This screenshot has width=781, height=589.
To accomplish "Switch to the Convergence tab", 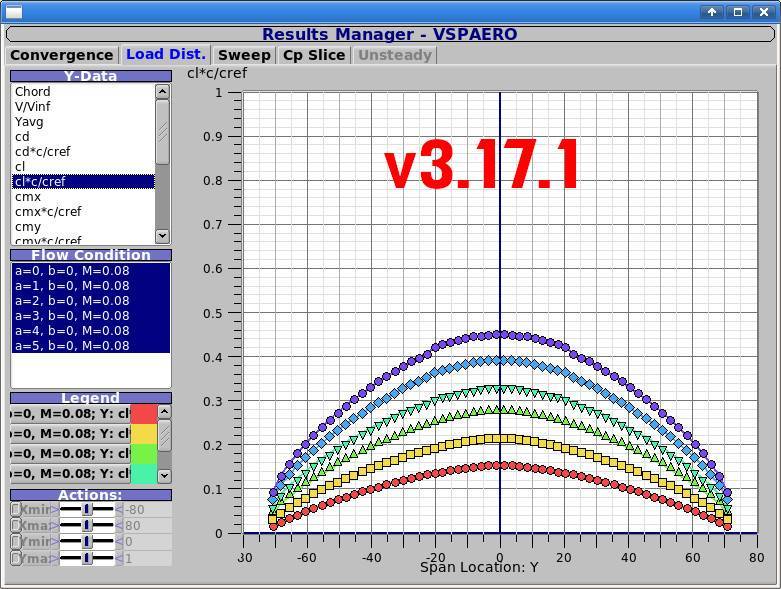I will click(61, 55).
